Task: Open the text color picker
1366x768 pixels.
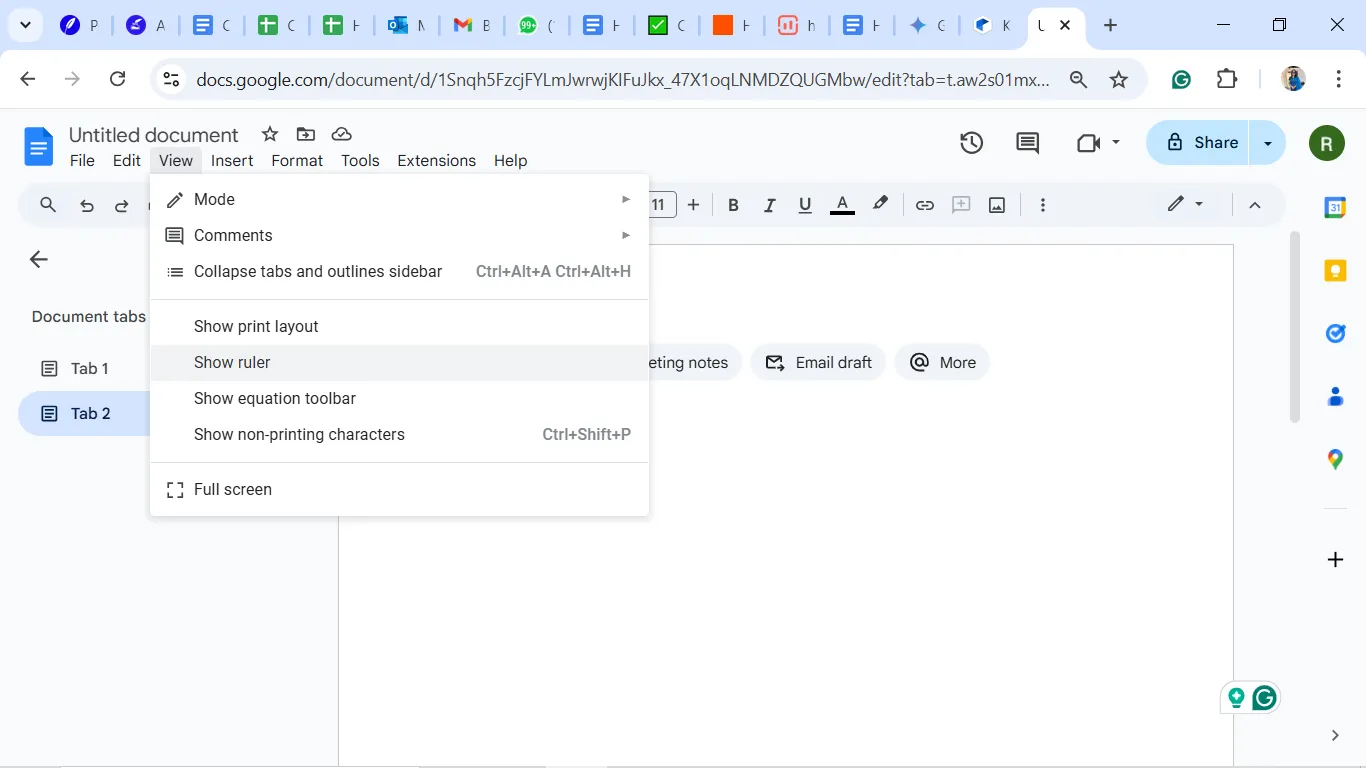Action: (x=843, y=205)
